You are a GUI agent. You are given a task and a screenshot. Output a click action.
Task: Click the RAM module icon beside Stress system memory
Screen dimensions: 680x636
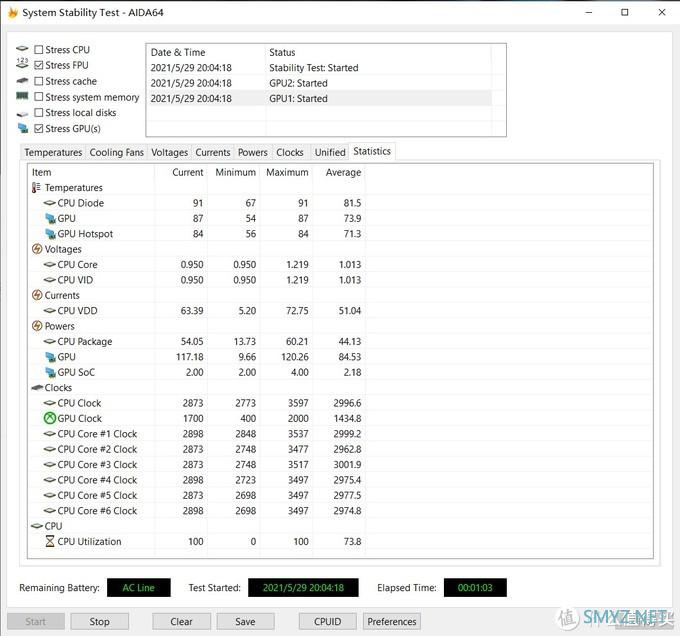pyautogui.click(x=22, y=96)
